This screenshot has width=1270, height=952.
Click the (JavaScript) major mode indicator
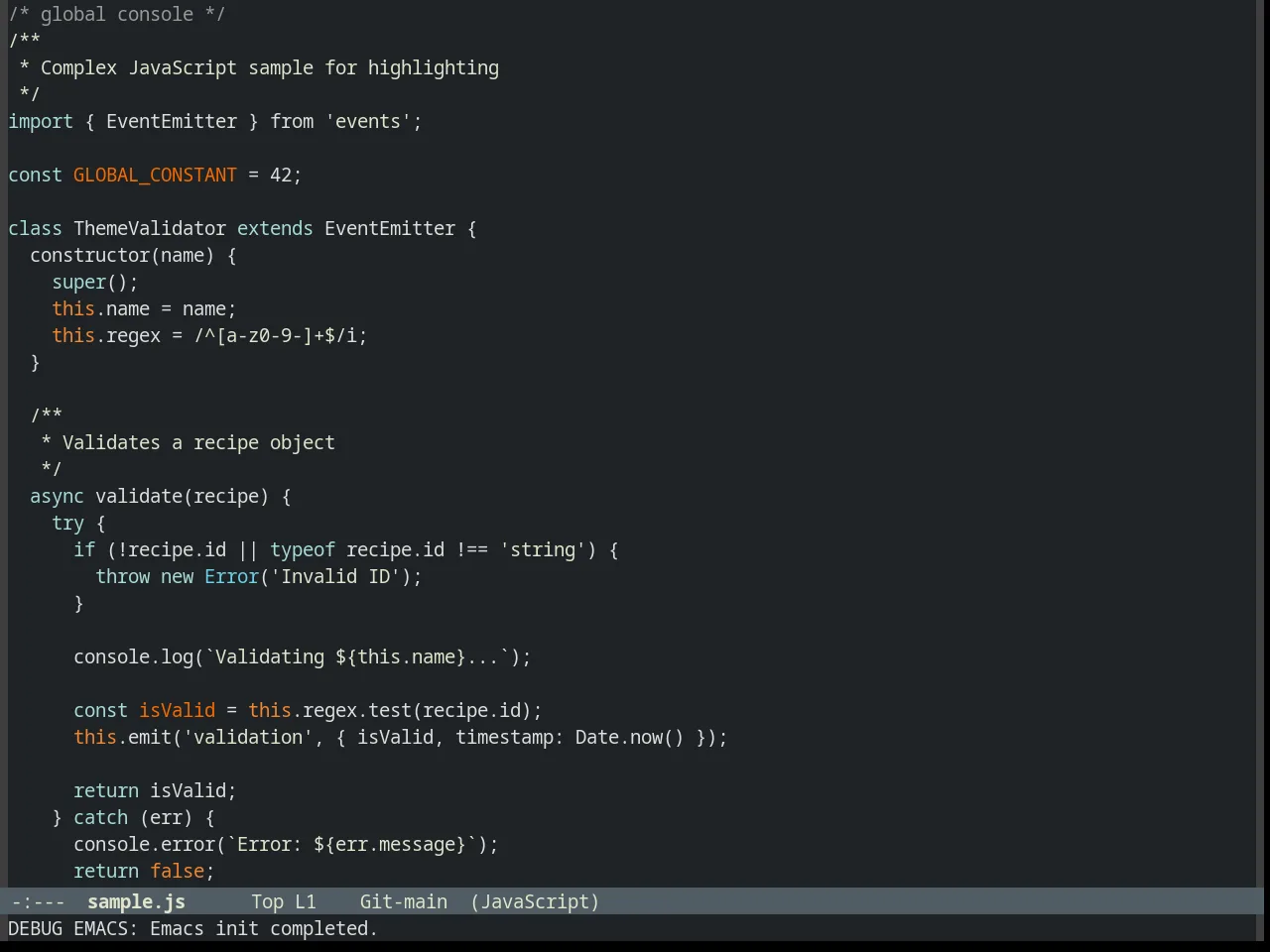535,901
